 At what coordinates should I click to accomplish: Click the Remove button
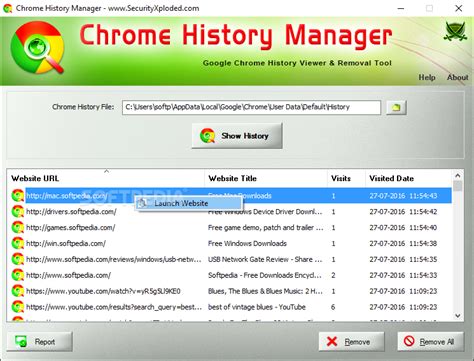351,342
